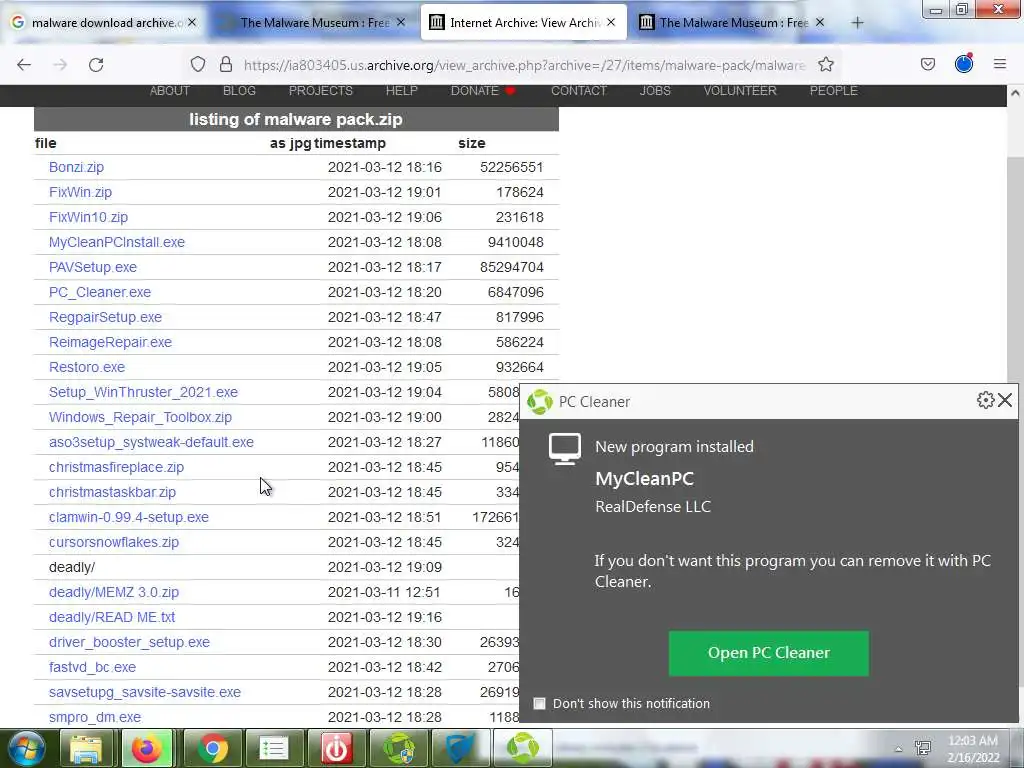Open the VOLUNTEER nav item
Image resolution: width=1024 pixels, height=768 pixels.
click(x=740, y=91)
